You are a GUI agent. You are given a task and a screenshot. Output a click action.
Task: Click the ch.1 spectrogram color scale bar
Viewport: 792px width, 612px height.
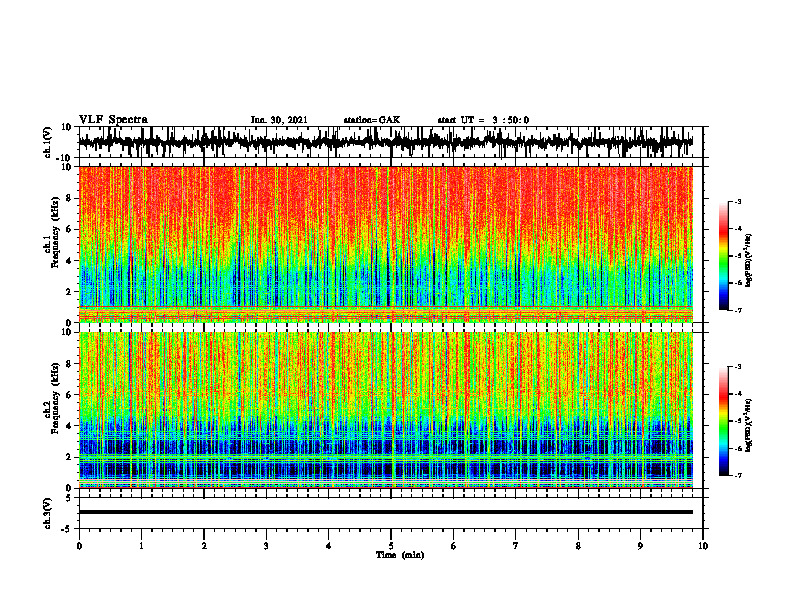click(723, 256)
